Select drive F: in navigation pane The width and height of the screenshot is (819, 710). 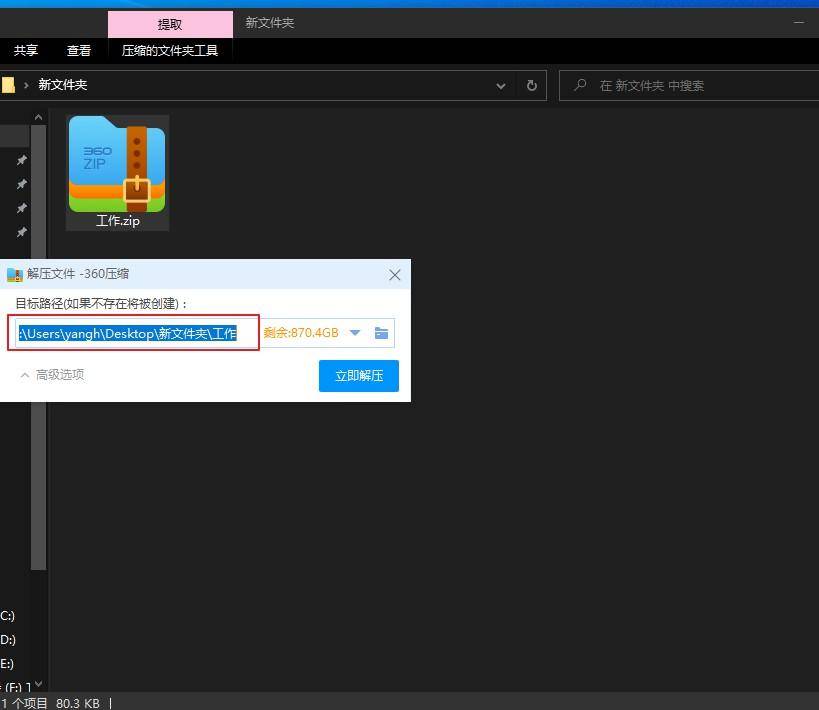point(16,687)
